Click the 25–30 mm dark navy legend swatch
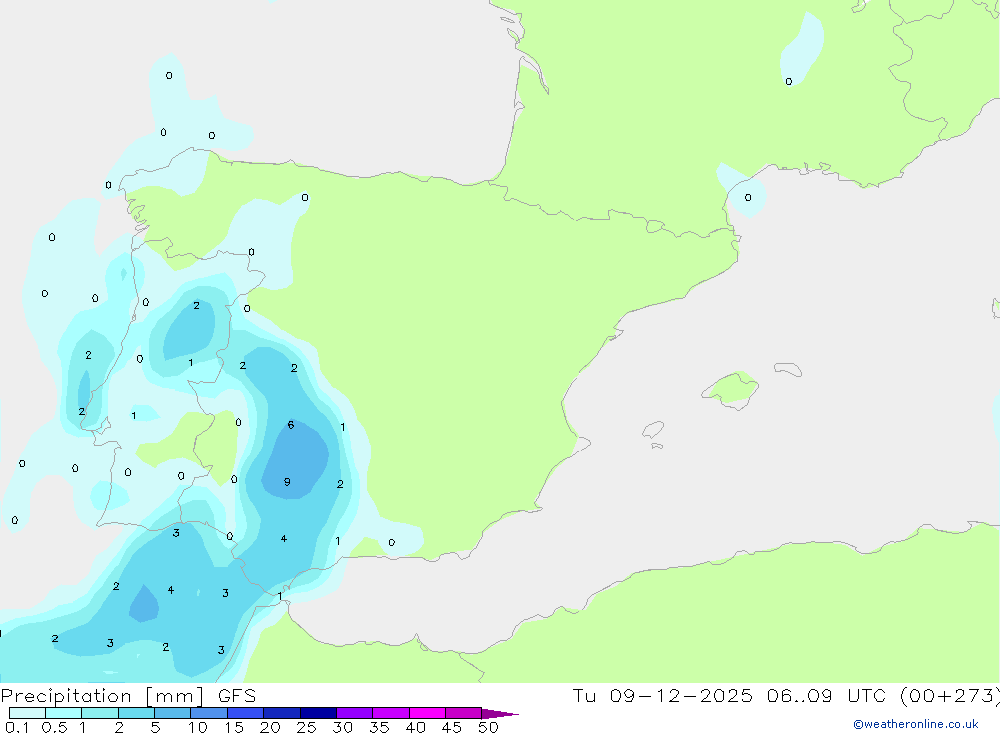Image resolution: width=1000 pixels, height=733 pixels. coord(318,713)
